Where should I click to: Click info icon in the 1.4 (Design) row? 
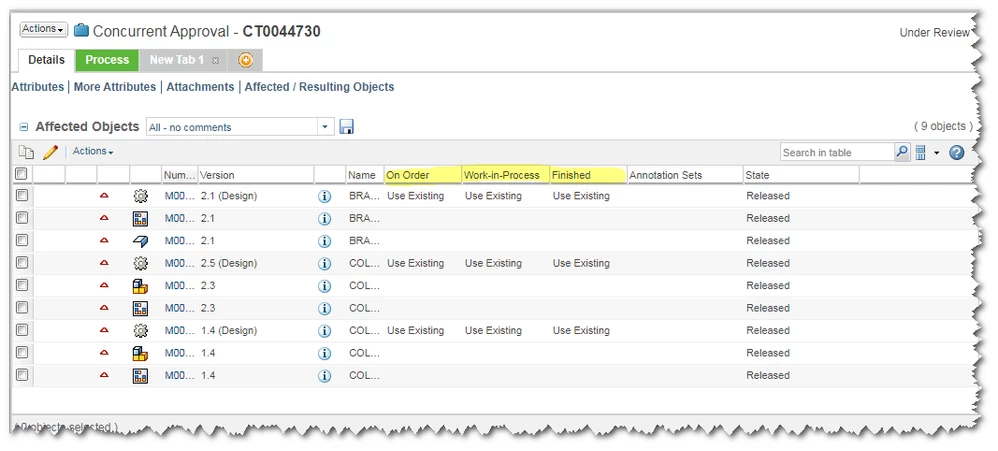[325, 331]
